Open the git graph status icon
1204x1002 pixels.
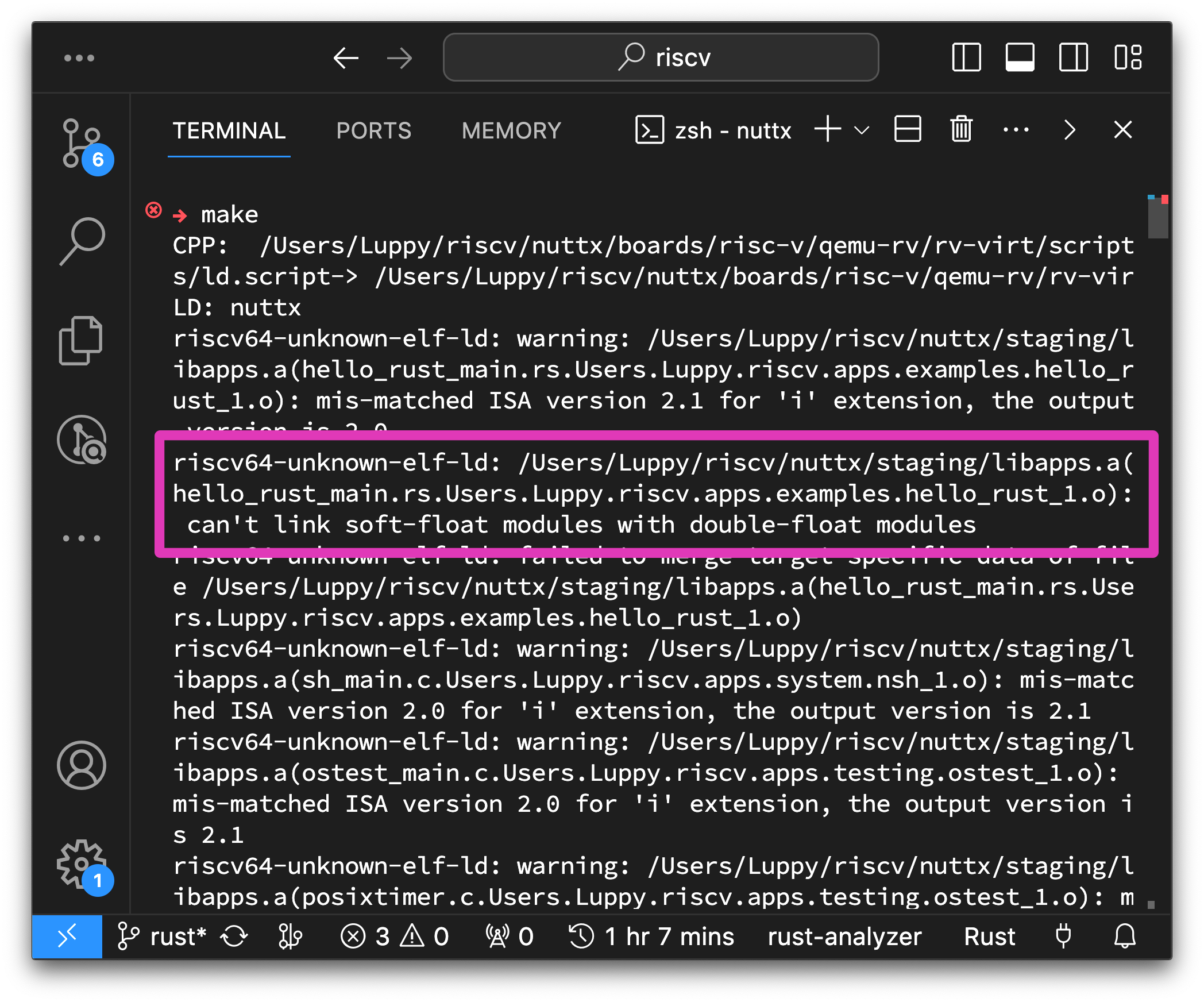pos(290,937)
